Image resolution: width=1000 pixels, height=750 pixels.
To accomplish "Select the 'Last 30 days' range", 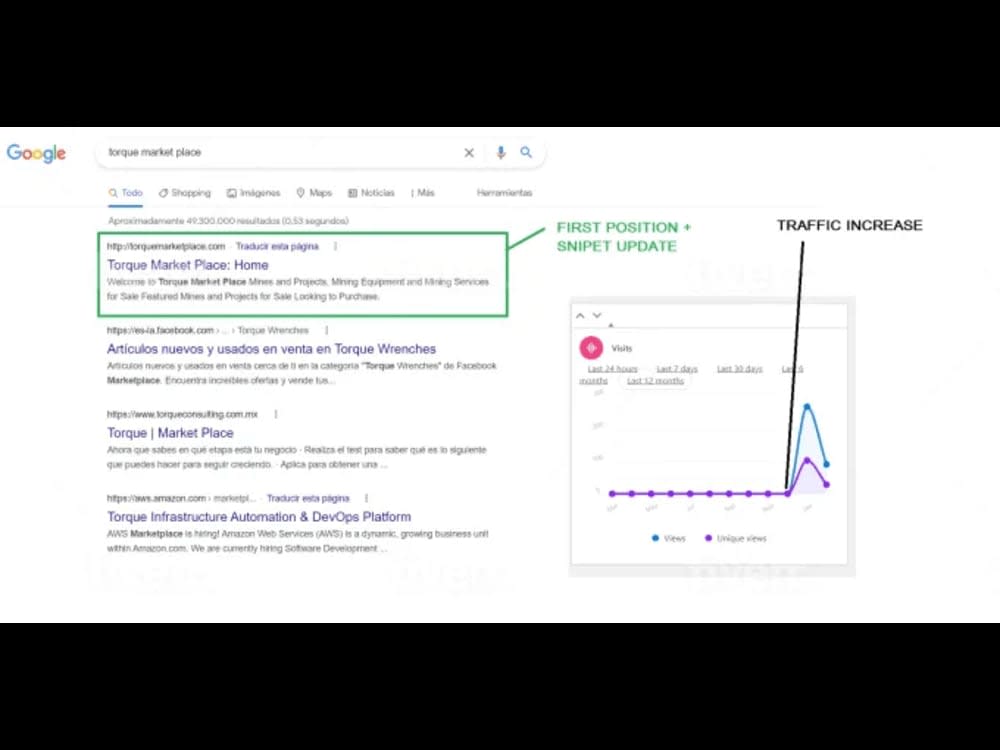I will point(740,369).
